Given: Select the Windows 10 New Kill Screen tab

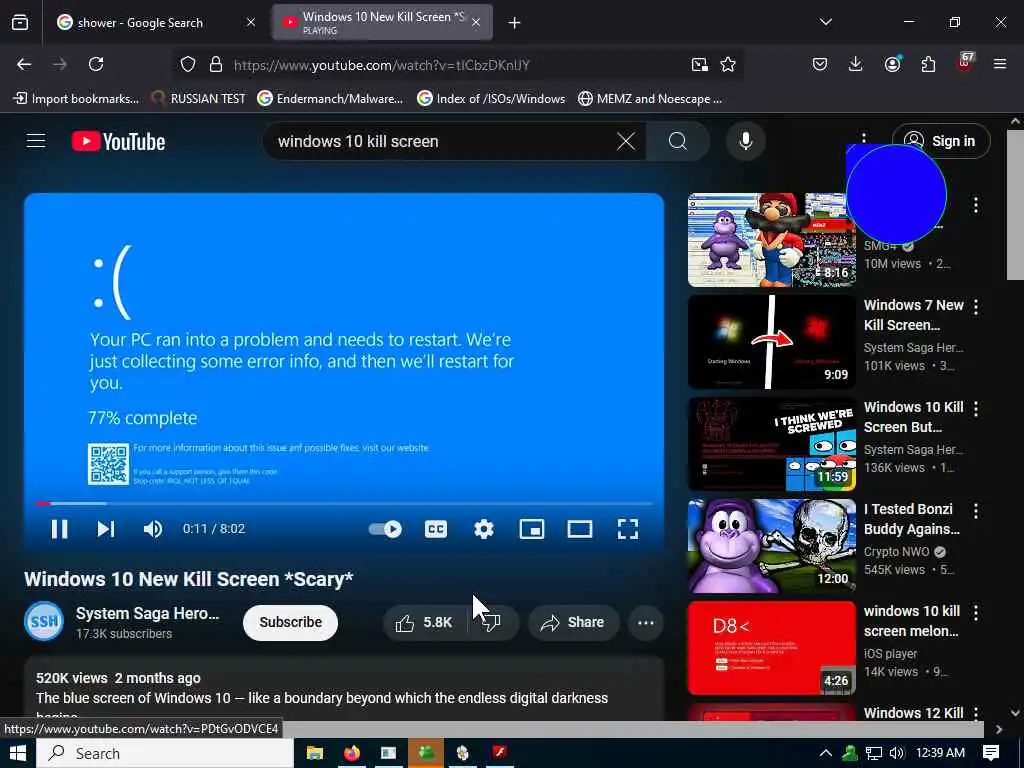Looking at the screenshot, I should coord(382,23).
